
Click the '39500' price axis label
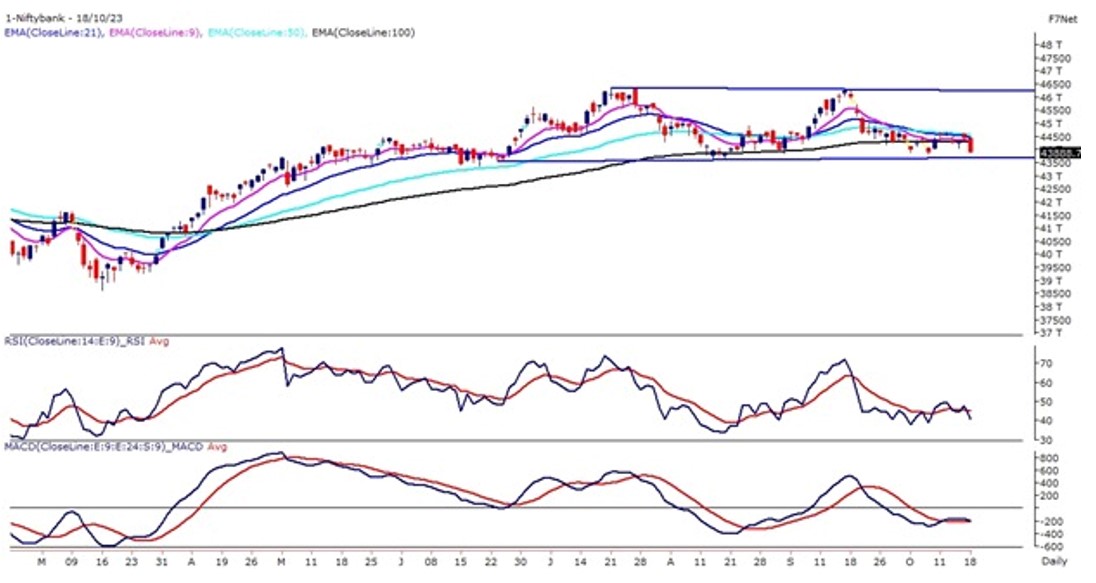(1055, 268)
